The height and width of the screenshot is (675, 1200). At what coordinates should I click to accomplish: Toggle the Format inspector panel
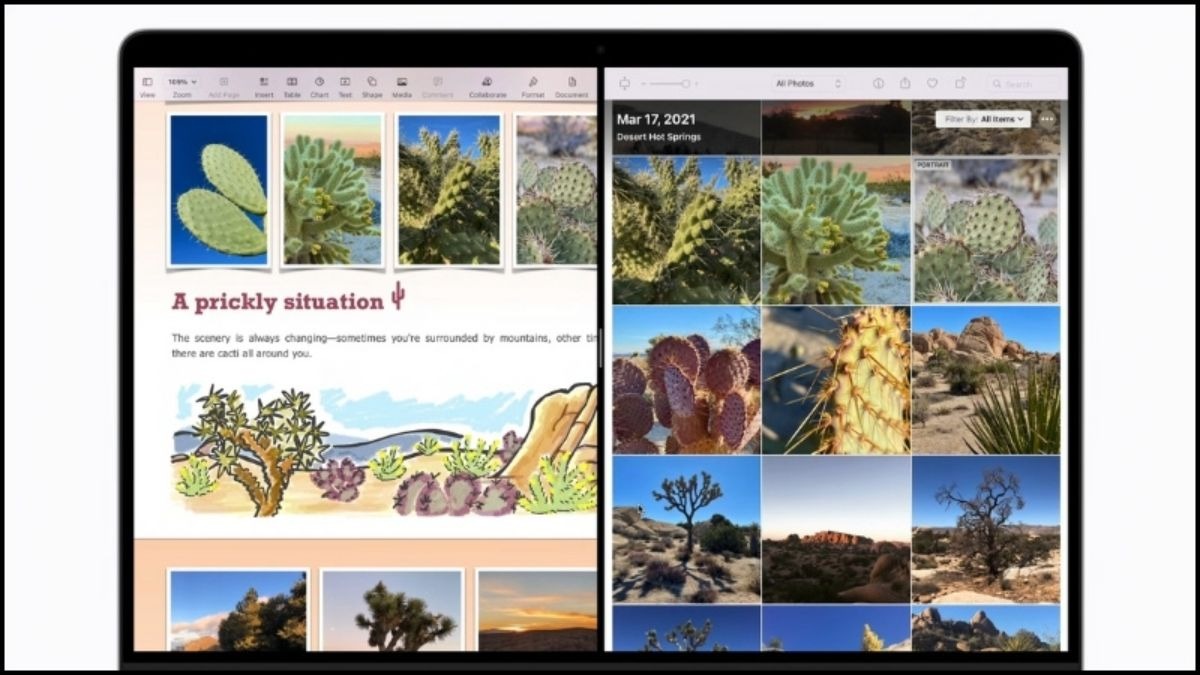coord(533,83)
